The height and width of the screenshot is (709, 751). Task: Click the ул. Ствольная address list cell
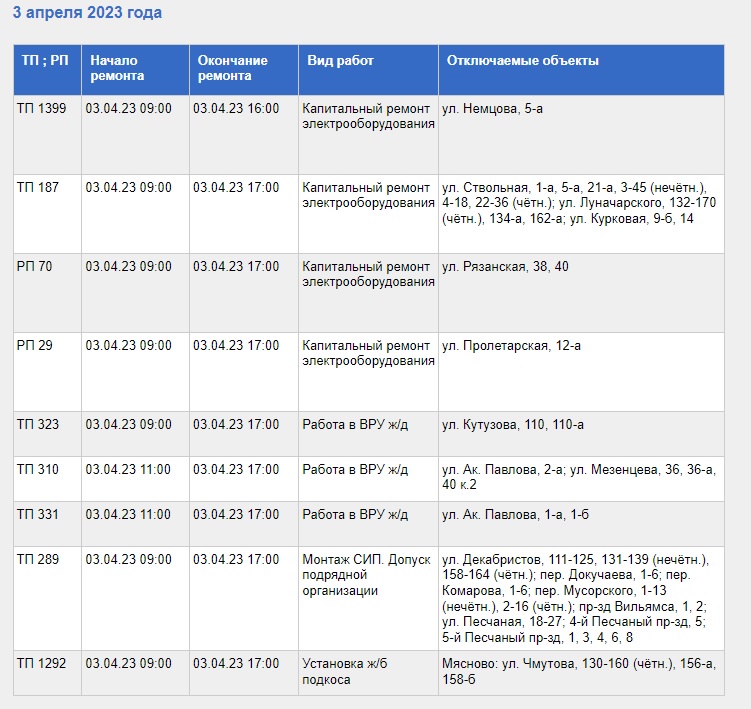(x=578, y=203)
